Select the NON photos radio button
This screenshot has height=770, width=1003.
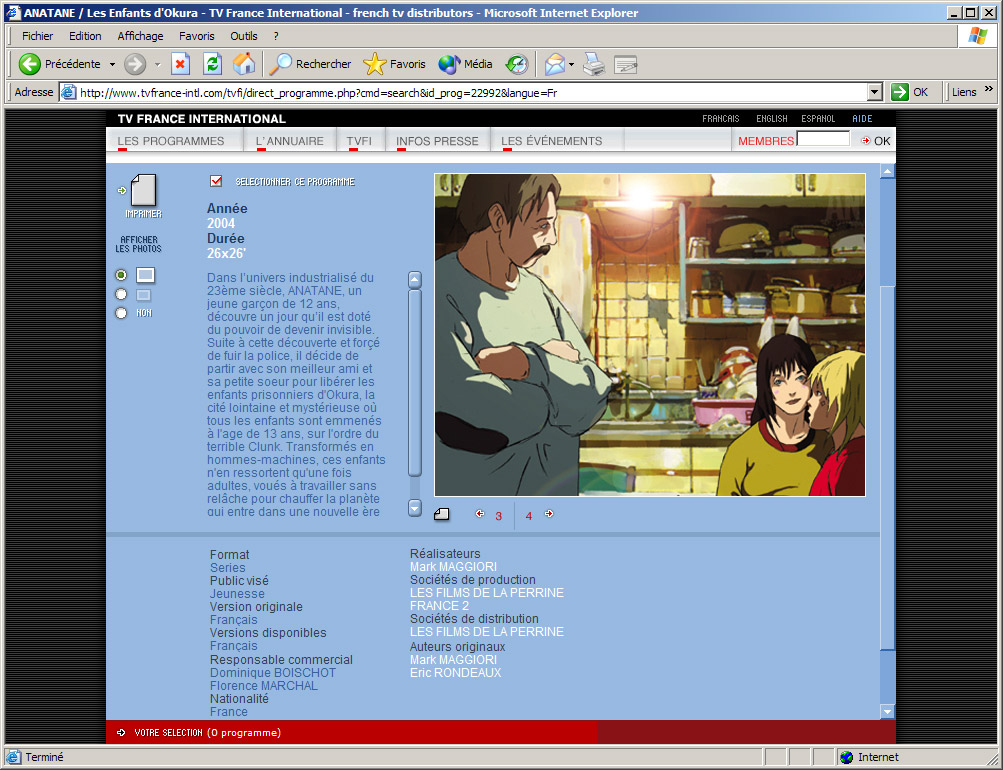[x=121, y=313]
